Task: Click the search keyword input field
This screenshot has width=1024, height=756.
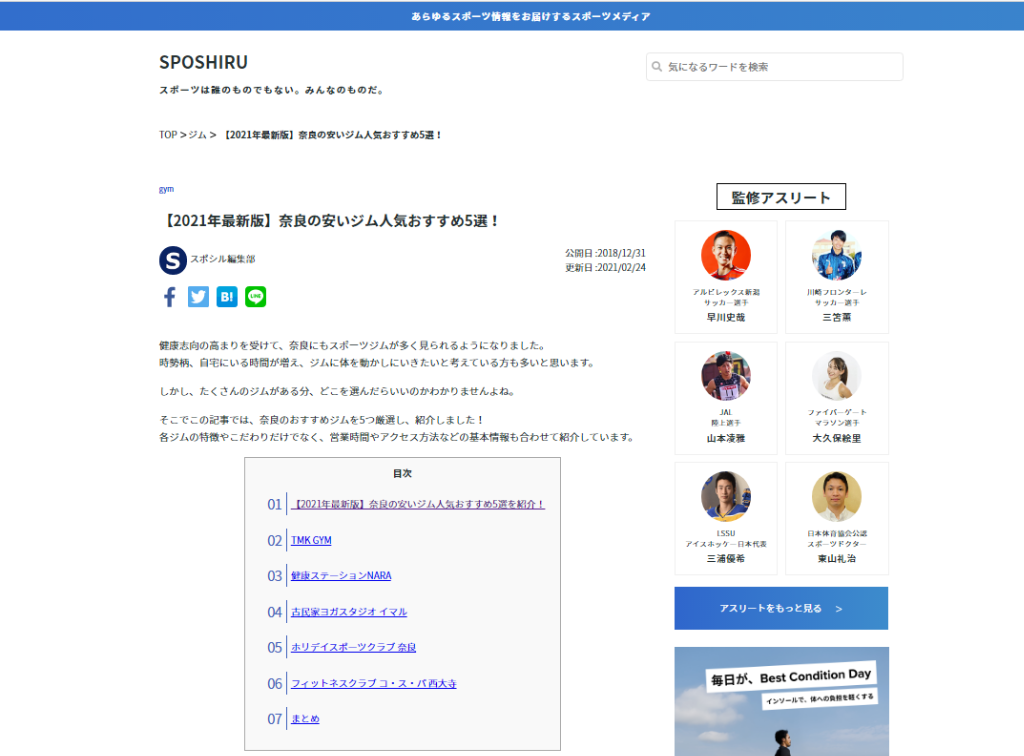Action: pyautogui.click(x=775, y=67)
